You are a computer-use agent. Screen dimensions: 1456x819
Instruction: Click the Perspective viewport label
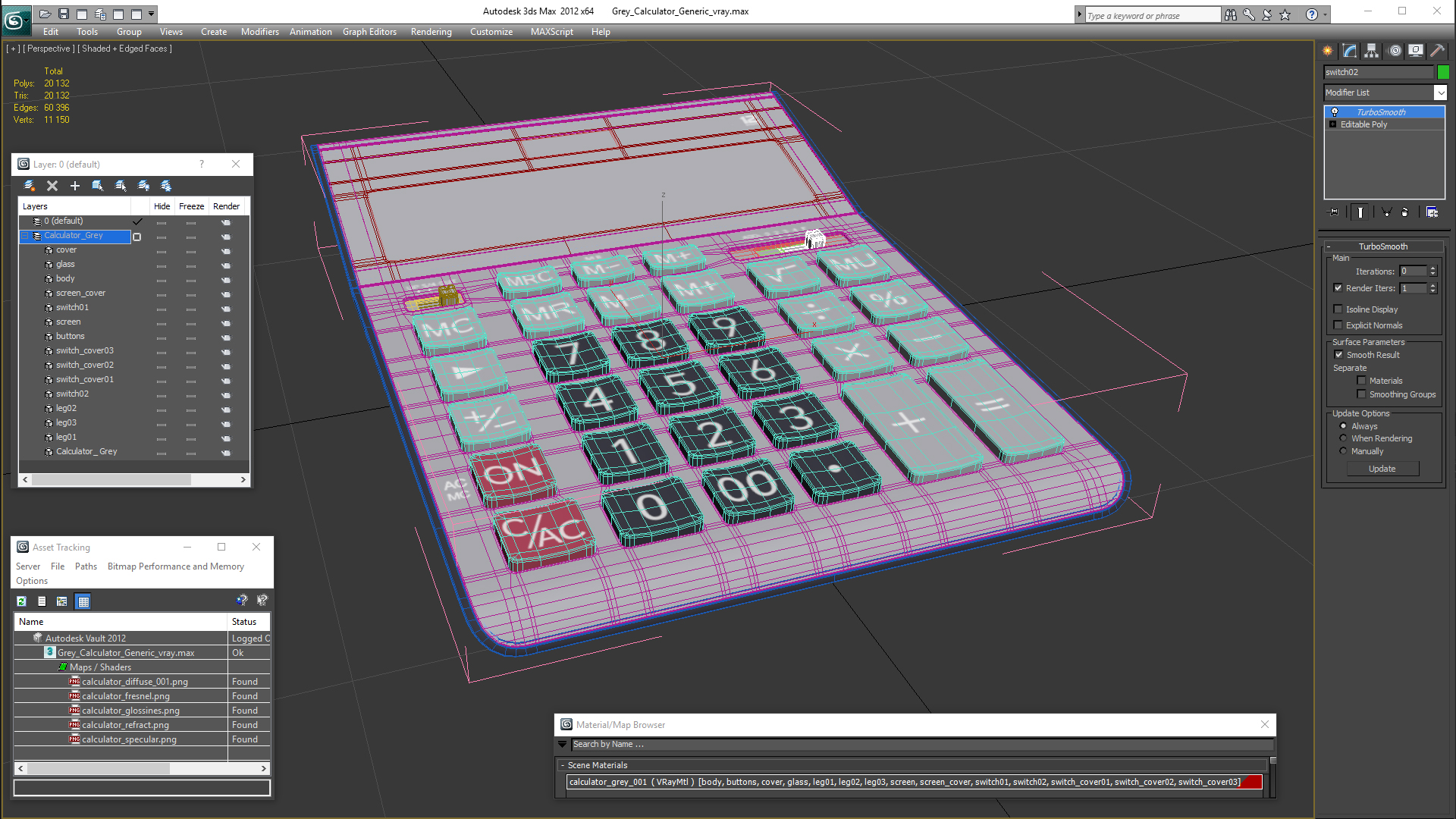[49, 49]
